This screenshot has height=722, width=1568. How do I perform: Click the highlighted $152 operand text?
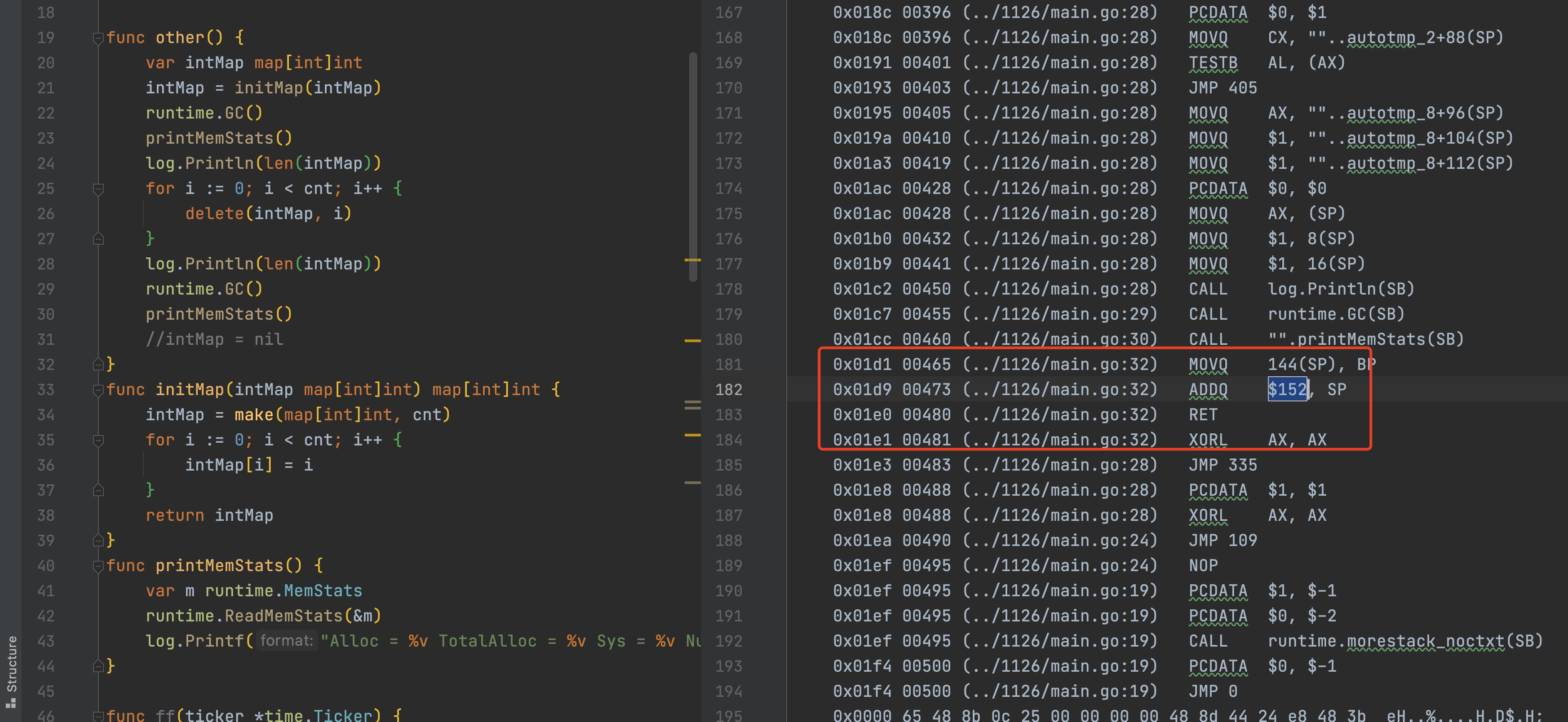point(1287,390)
